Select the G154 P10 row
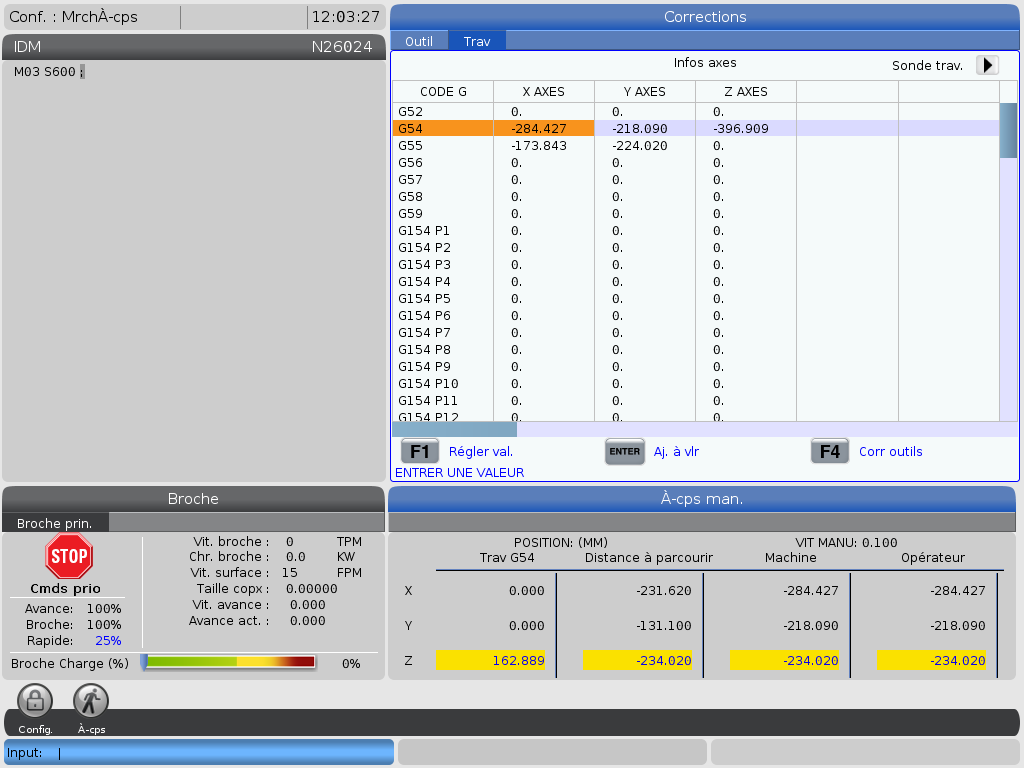This screenshot has width=1024, height=768. [x=696, y=383]
